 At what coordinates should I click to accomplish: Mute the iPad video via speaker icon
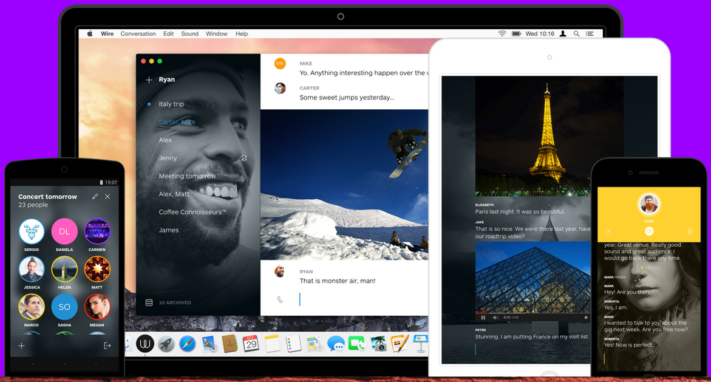pyautogui.click(x=495, y=318)
